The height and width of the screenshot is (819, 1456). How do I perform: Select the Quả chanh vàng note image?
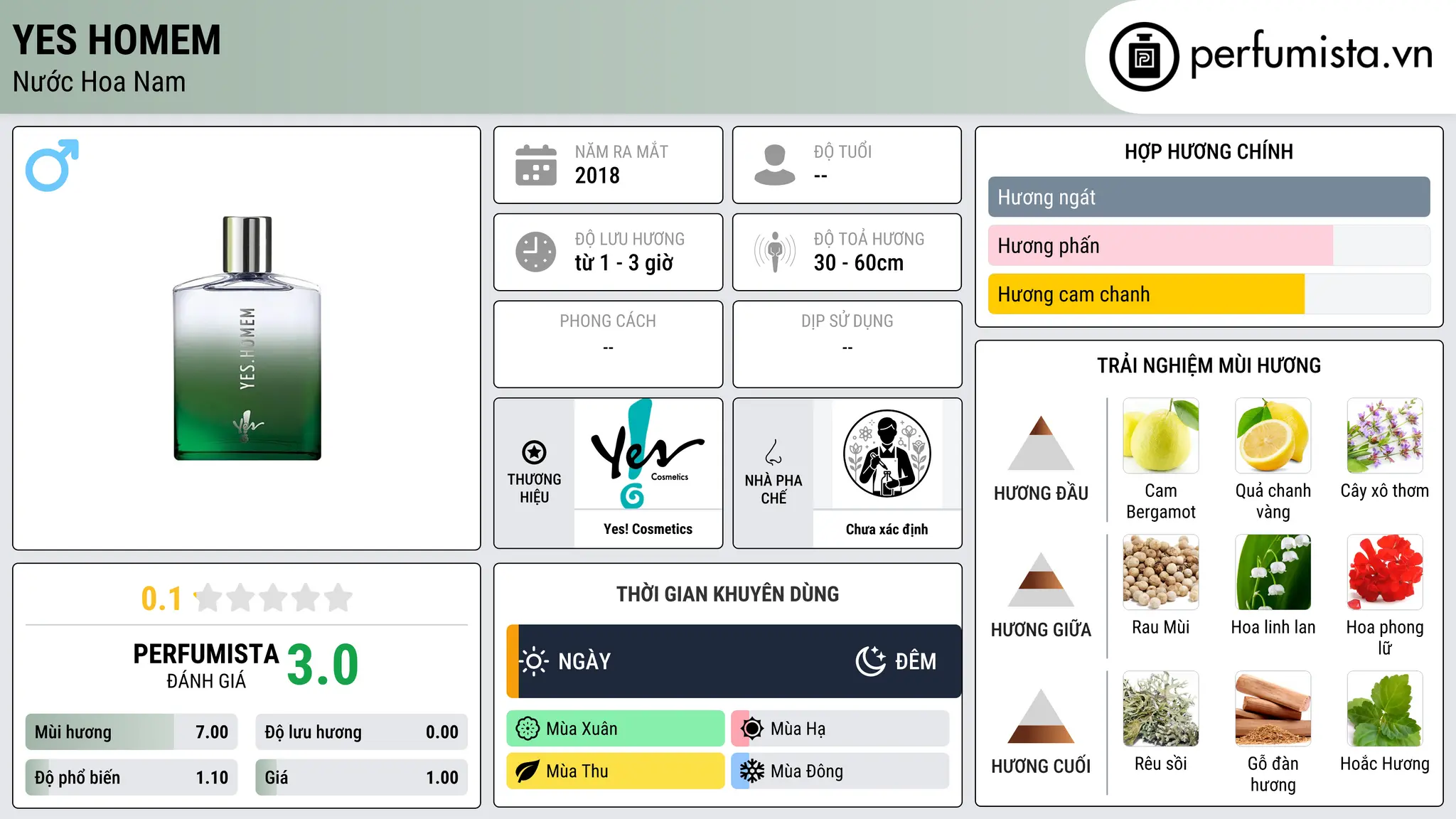click(x=1273, y=436)
